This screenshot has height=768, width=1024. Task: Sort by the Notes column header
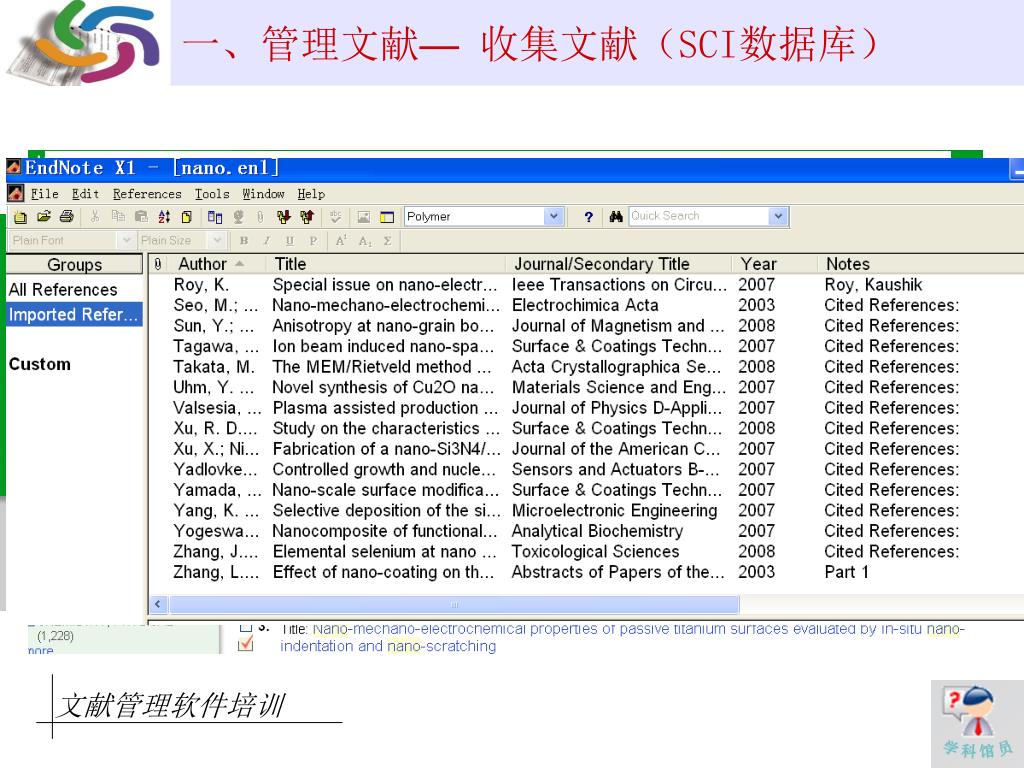point(920,264)
